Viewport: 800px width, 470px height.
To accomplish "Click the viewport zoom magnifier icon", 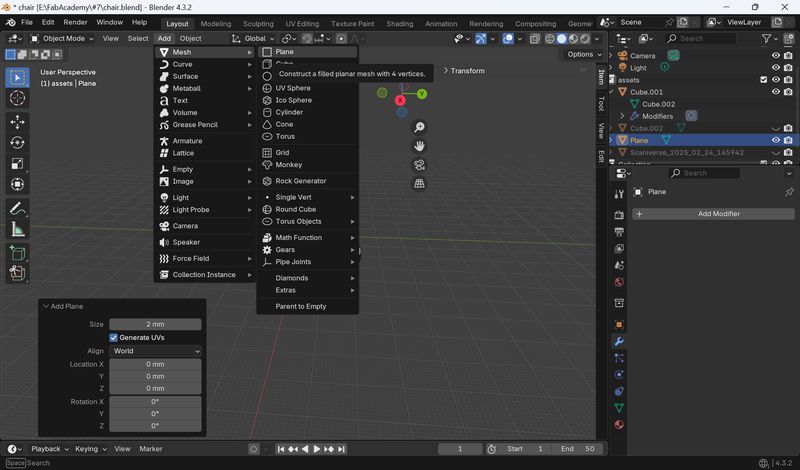I will pyautogui.click(x=419, y=127).
